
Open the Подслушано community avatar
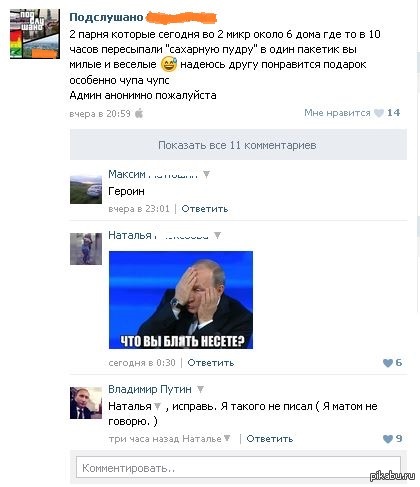pos(35,34)
